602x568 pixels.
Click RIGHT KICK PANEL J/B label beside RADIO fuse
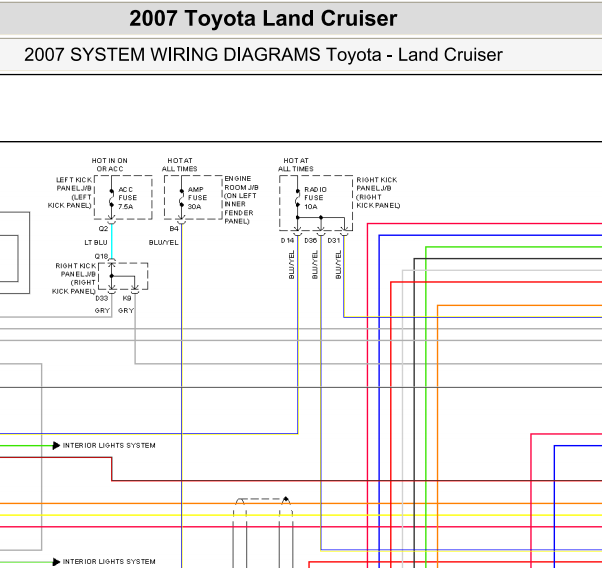click(x=378, y=192)
